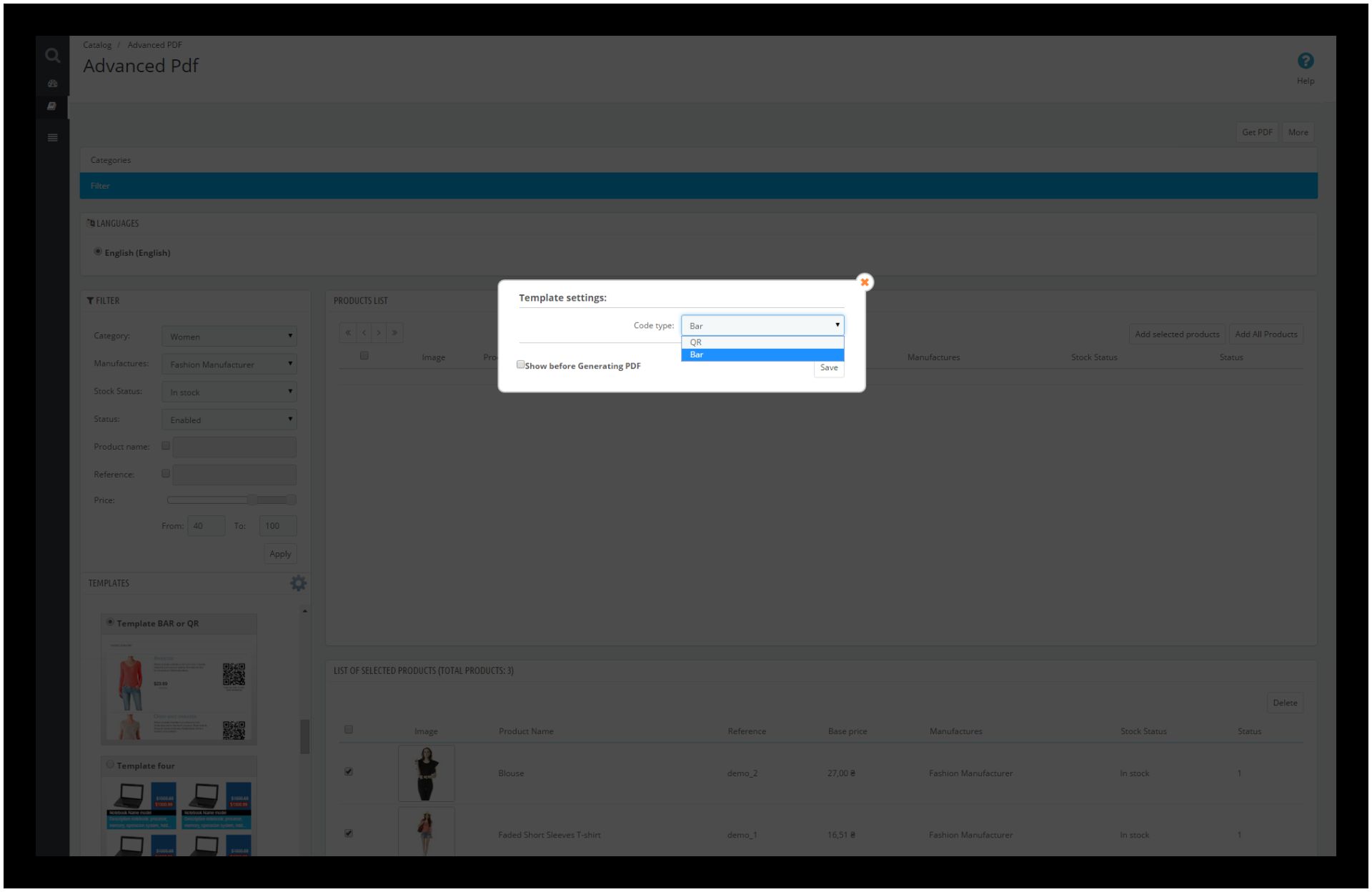Viewport: 1372px width, 892px height.
Task: Click the Help question mark icon
Action: coord(1305,61)
